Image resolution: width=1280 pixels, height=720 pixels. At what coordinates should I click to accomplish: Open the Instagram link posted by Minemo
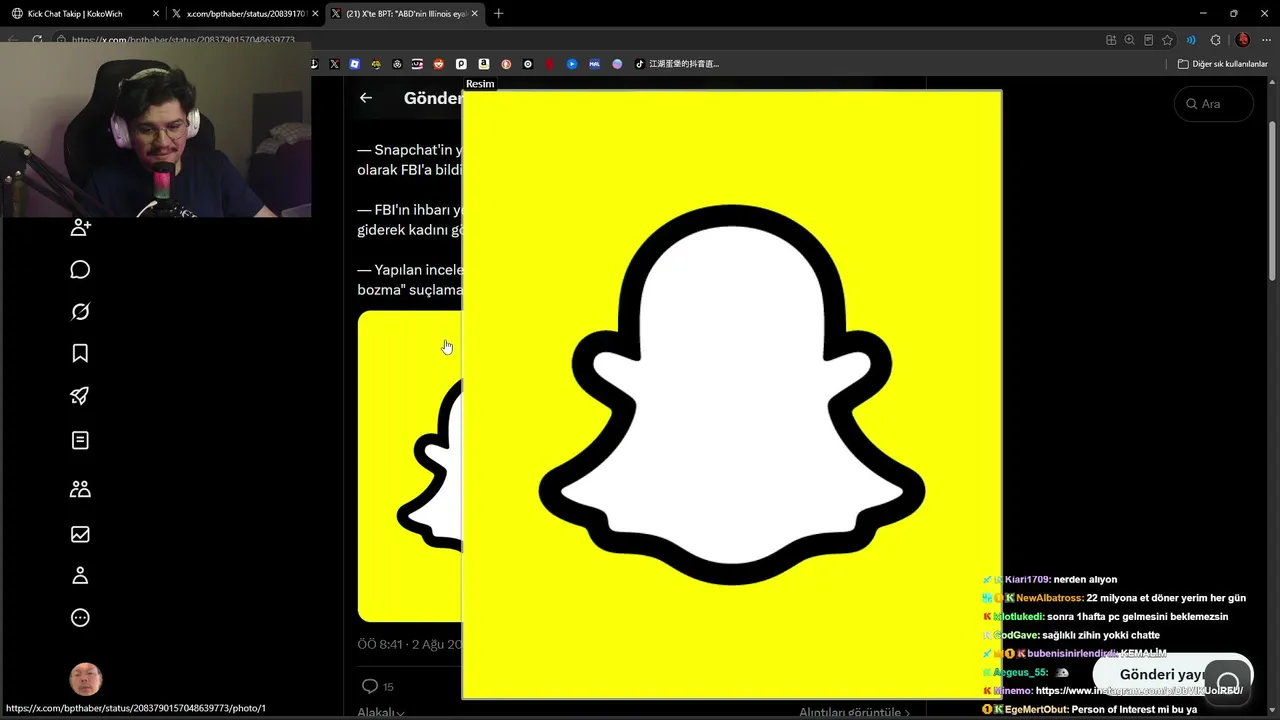click(1139, 691)
